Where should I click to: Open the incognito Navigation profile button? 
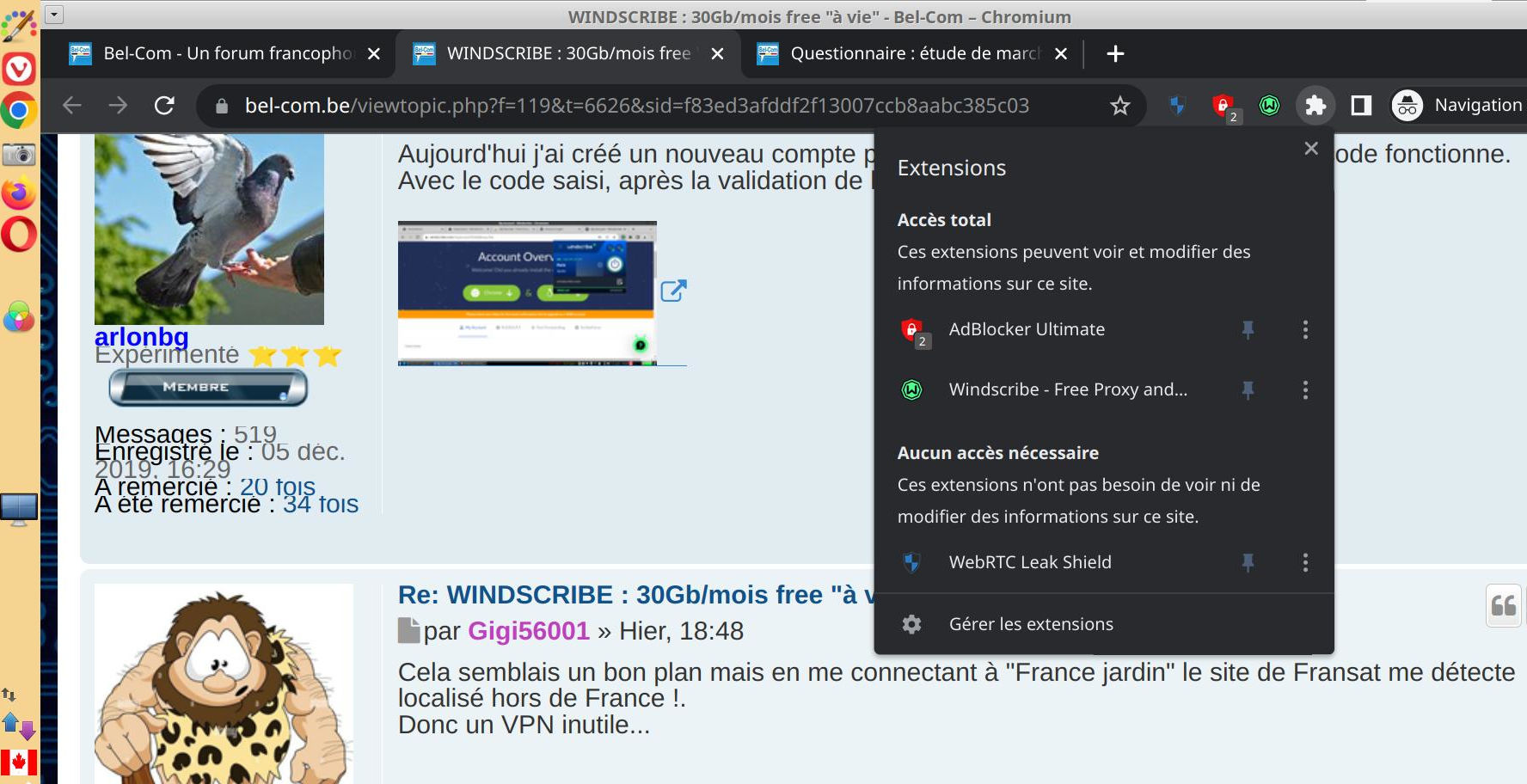1457,105
